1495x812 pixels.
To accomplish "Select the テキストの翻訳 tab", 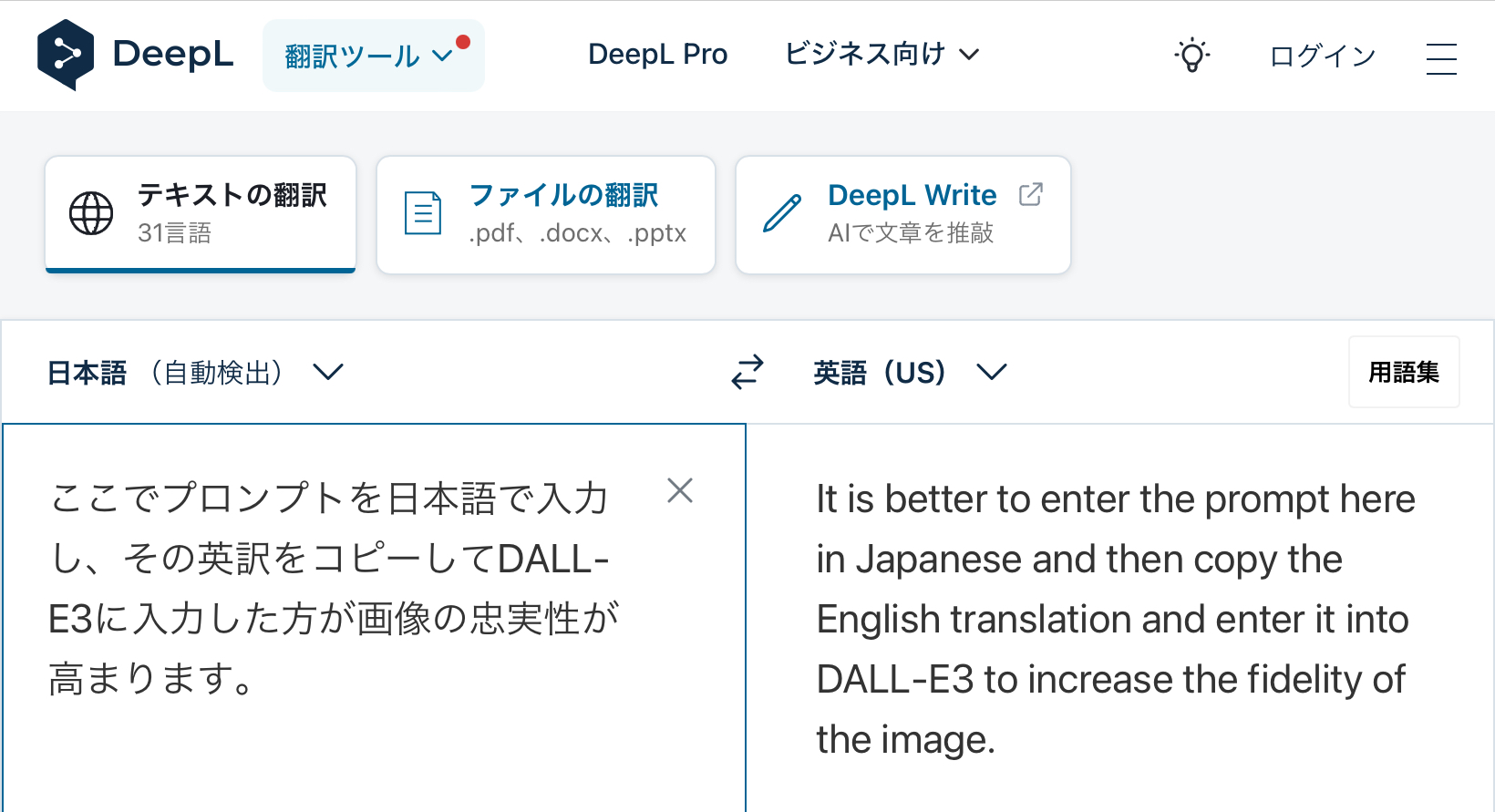I will click(x=201, y=214).
